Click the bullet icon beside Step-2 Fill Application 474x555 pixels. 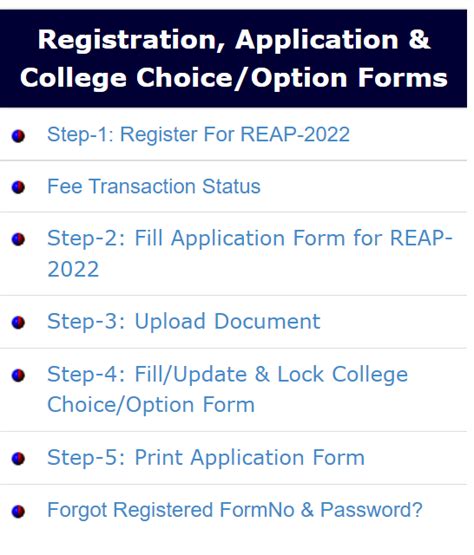pyautogui.click(x=18, y=239)
